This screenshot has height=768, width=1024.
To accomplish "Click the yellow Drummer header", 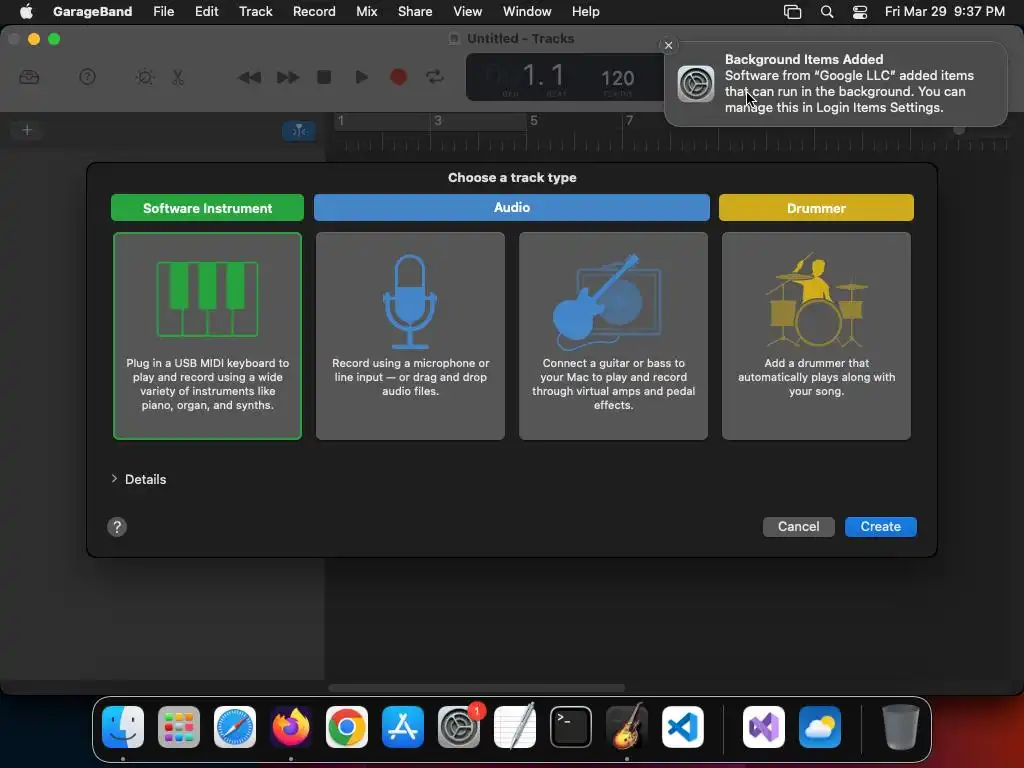I will click(x=816, y=208).
